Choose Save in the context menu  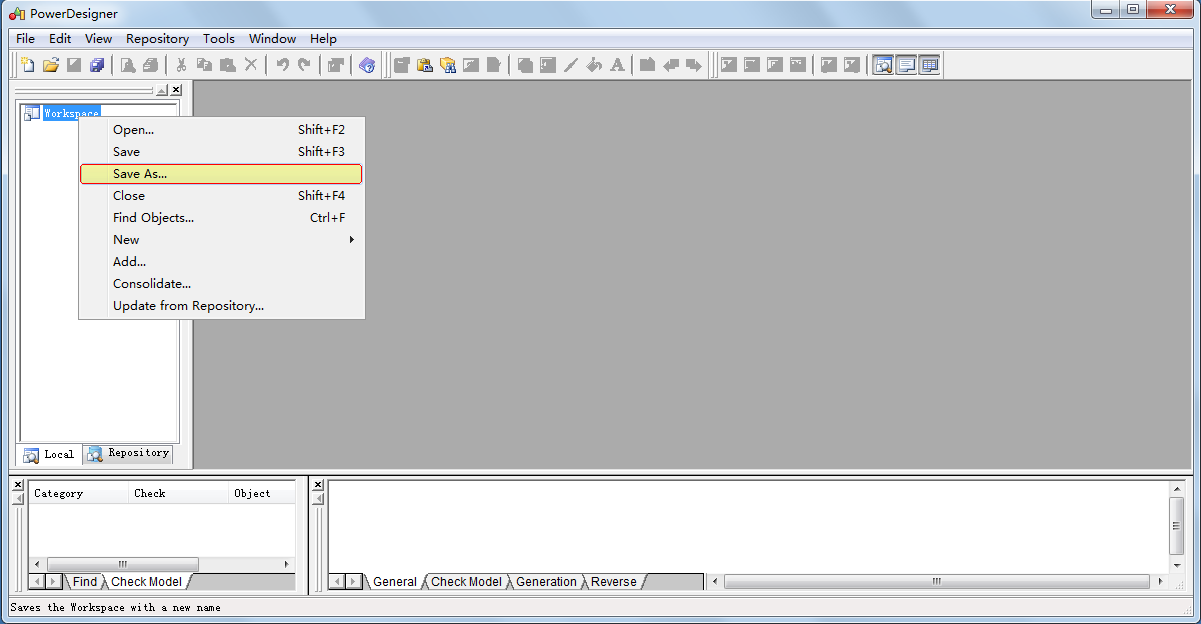(x=221, y=152)
